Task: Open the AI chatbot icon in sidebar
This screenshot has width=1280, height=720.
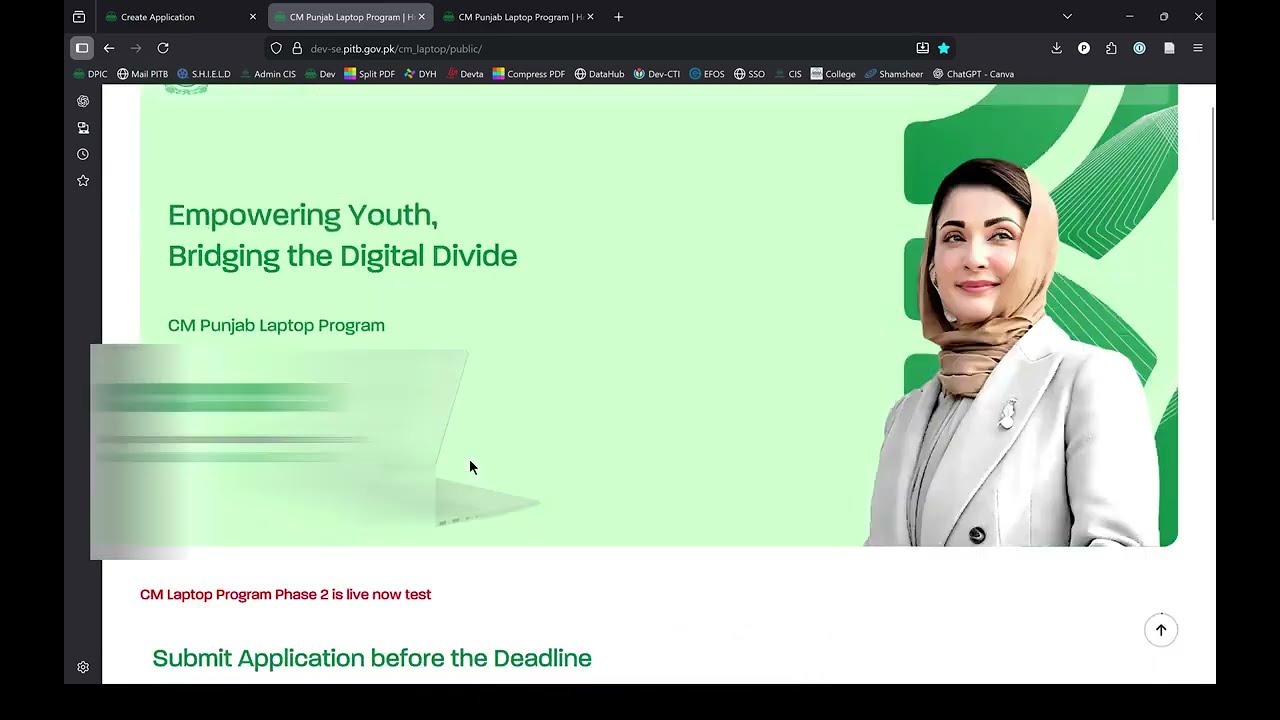Action: [83, 101]
